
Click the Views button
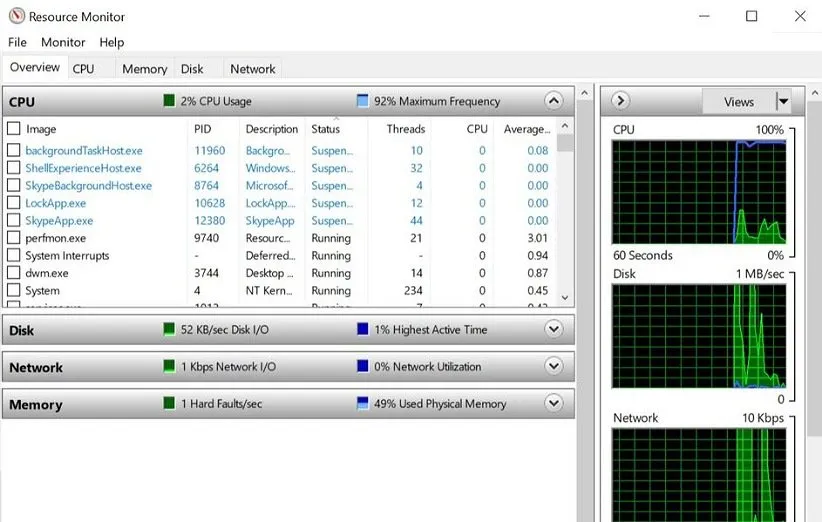click(x=738, y=101)
